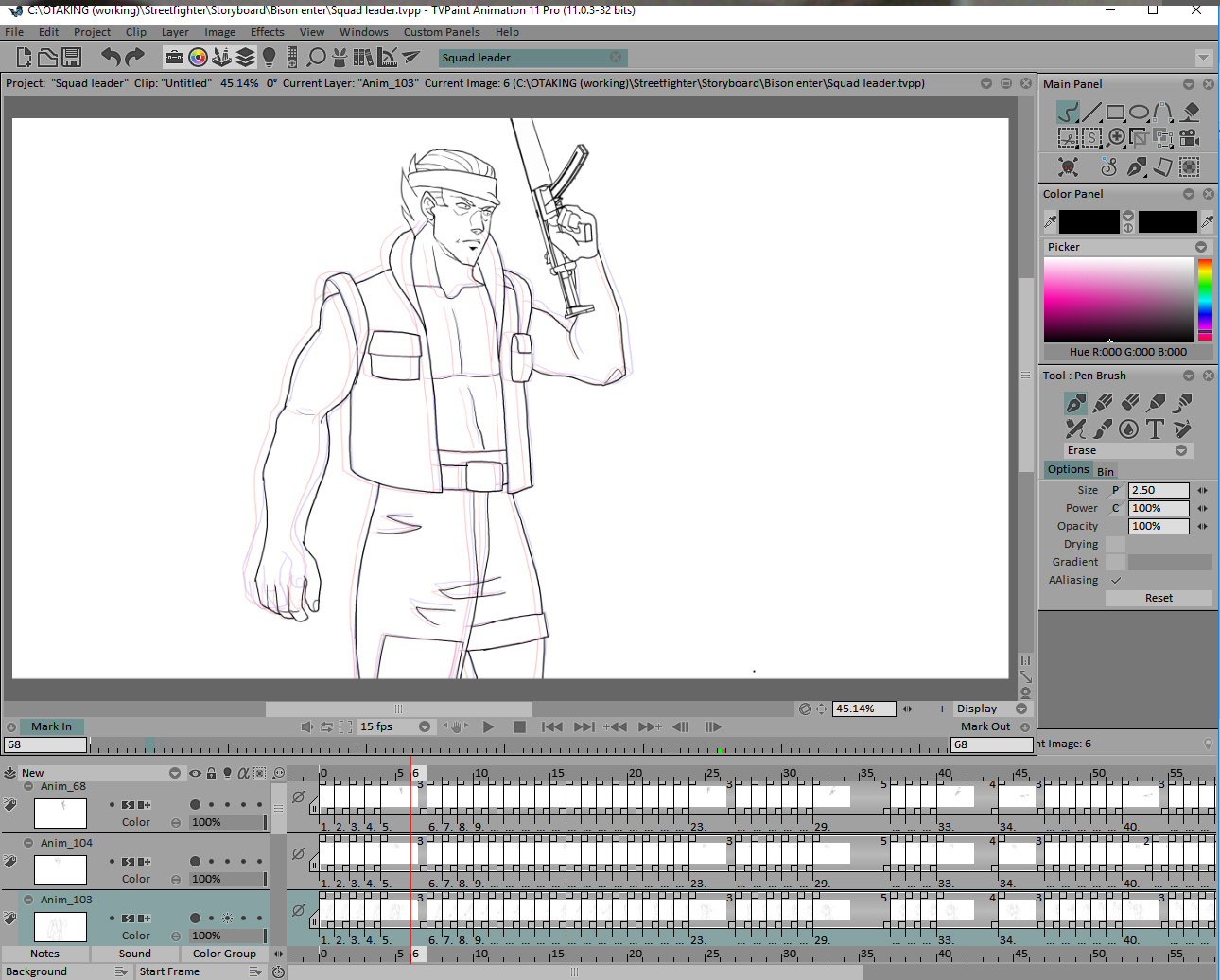Screen dimensions: 1220x980
Task: Click the skull panic icon in Main Panel
Action: [1068, 166]
